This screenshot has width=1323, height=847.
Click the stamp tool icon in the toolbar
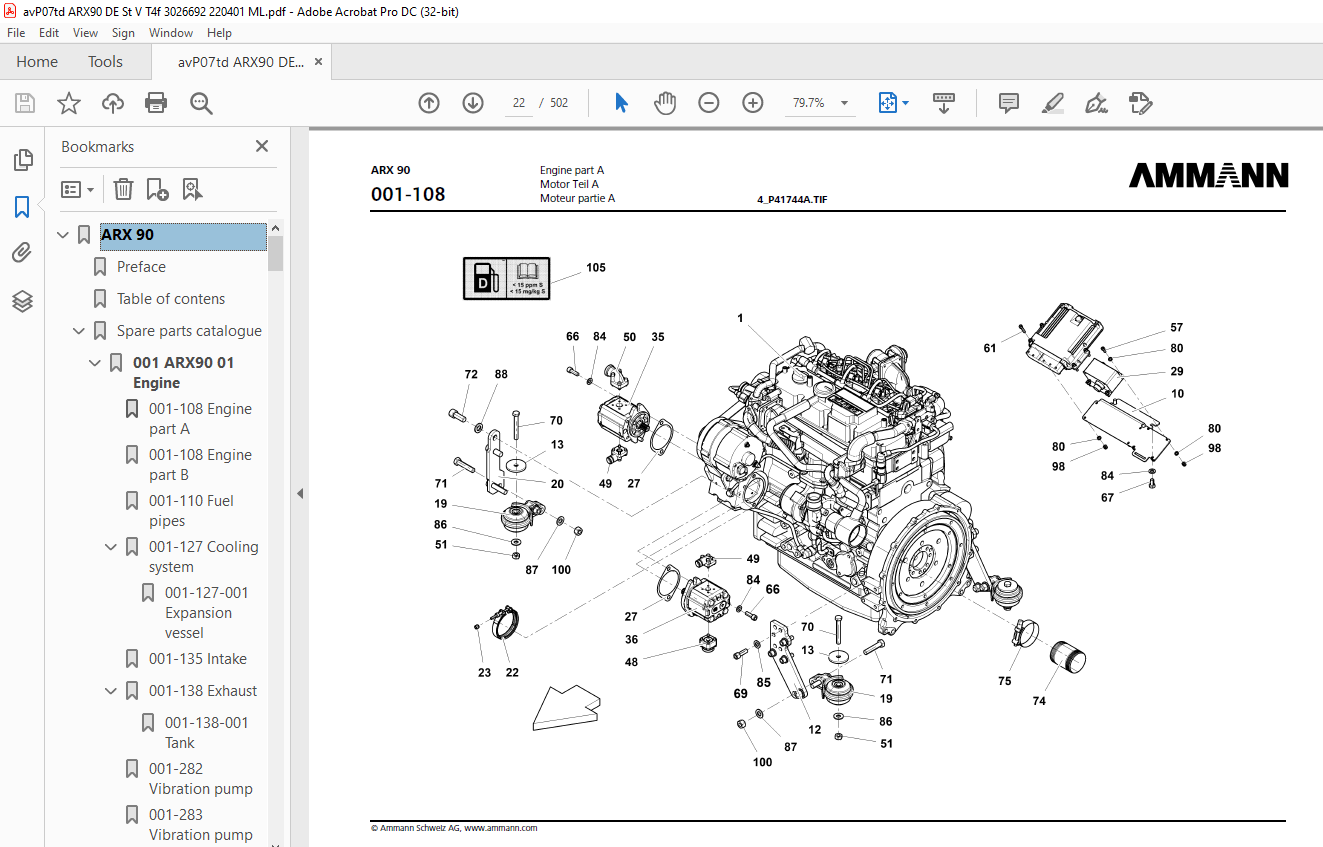point(1140,103)
